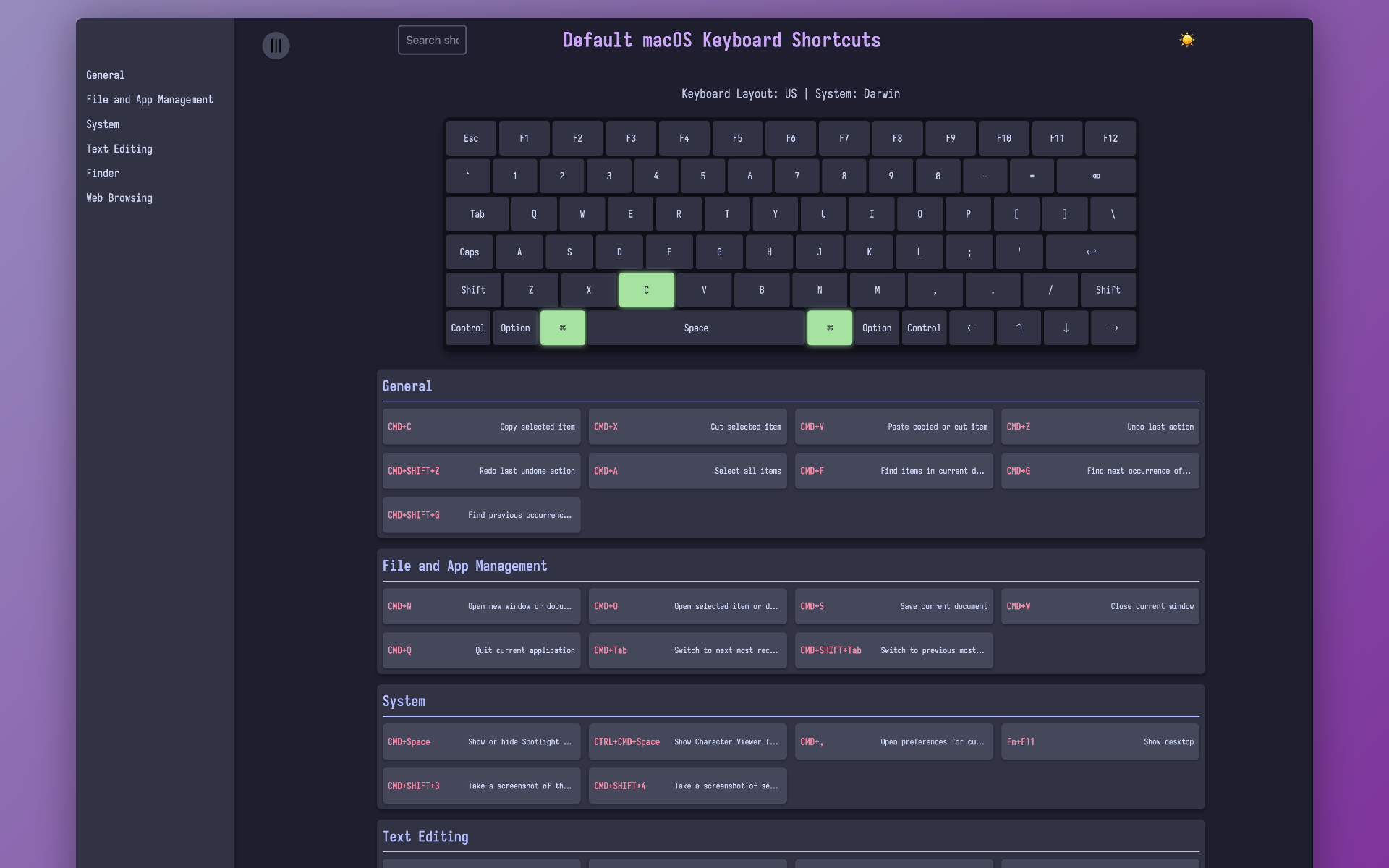This screenshot has height=868, width=1389.
Task: Click the left arrow key
Action: (971, 328)
